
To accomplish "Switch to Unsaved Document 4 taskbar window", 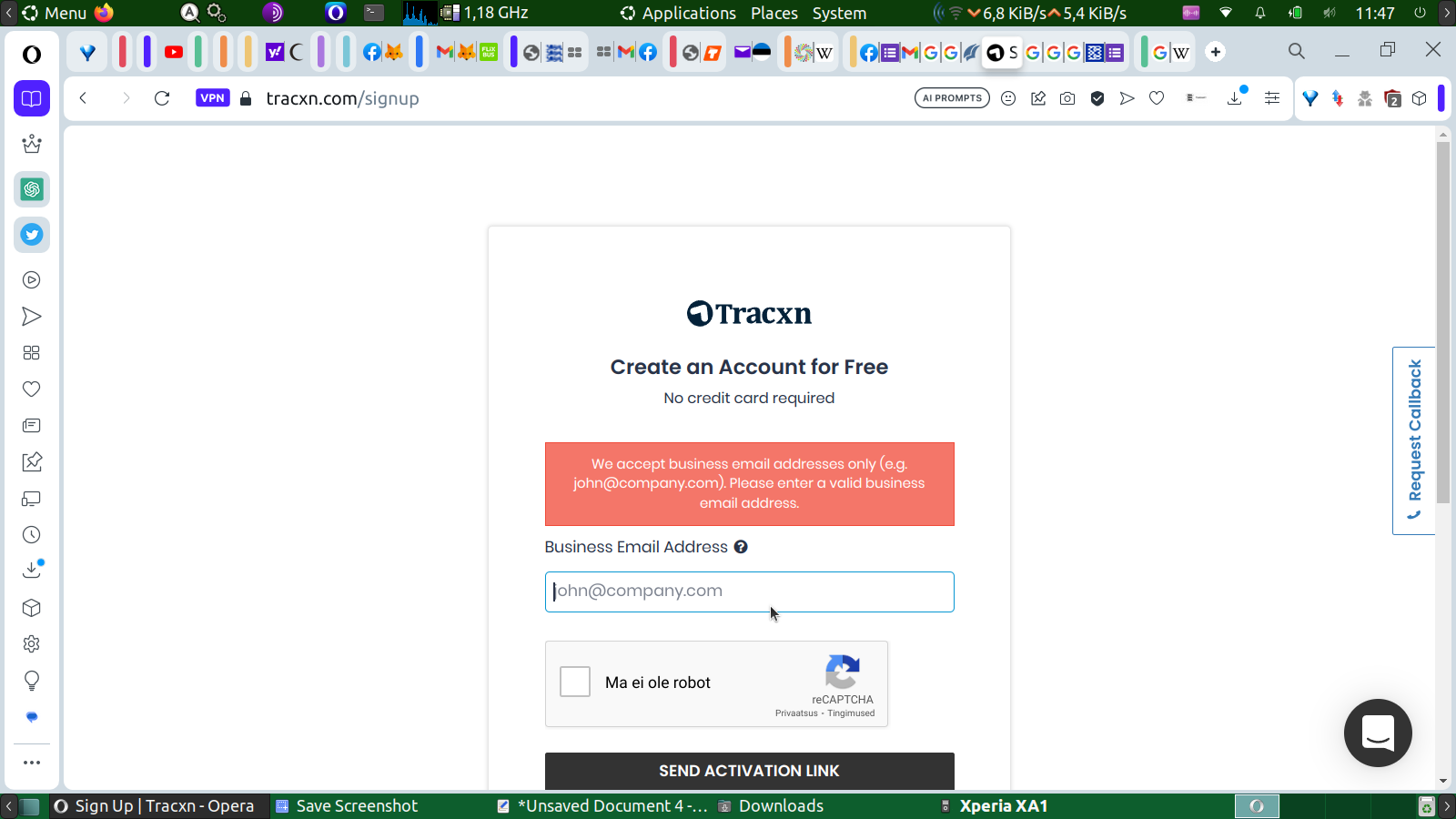I will [602, 806].
